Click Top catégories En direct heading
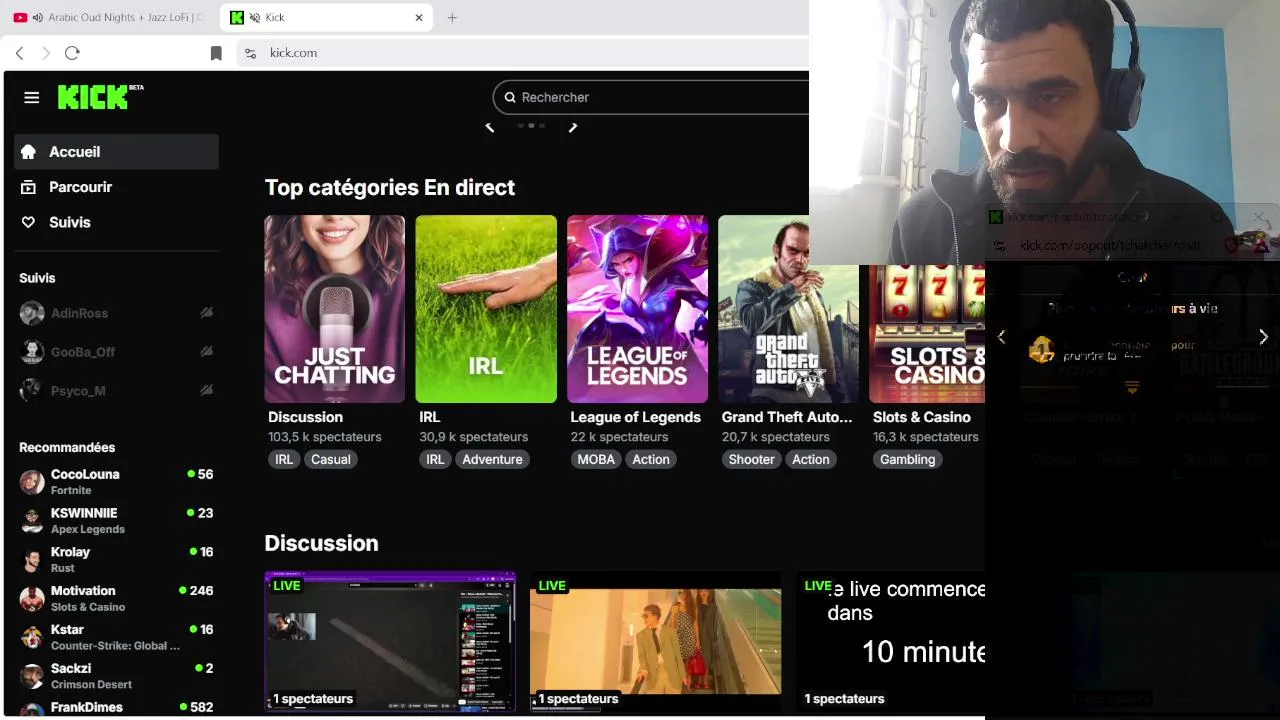1280x720 pixels. [x=389, y=187]
